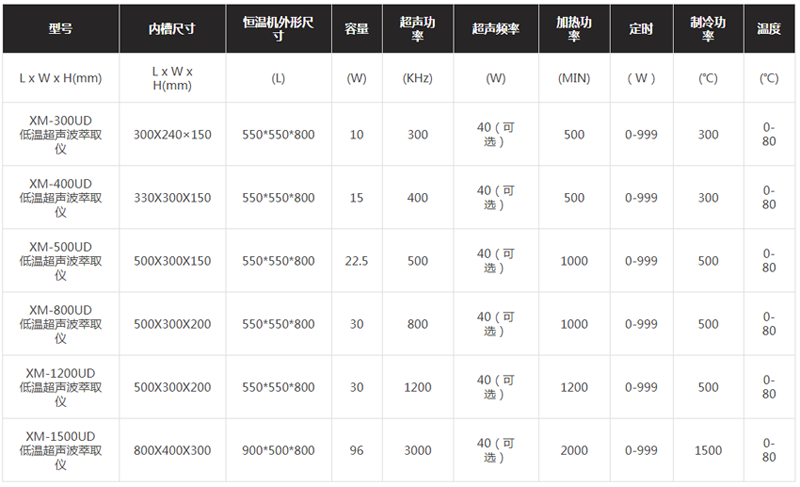Click the 800X400X300 tank size cell
800x487 pixels.
(x=172, y=451)
